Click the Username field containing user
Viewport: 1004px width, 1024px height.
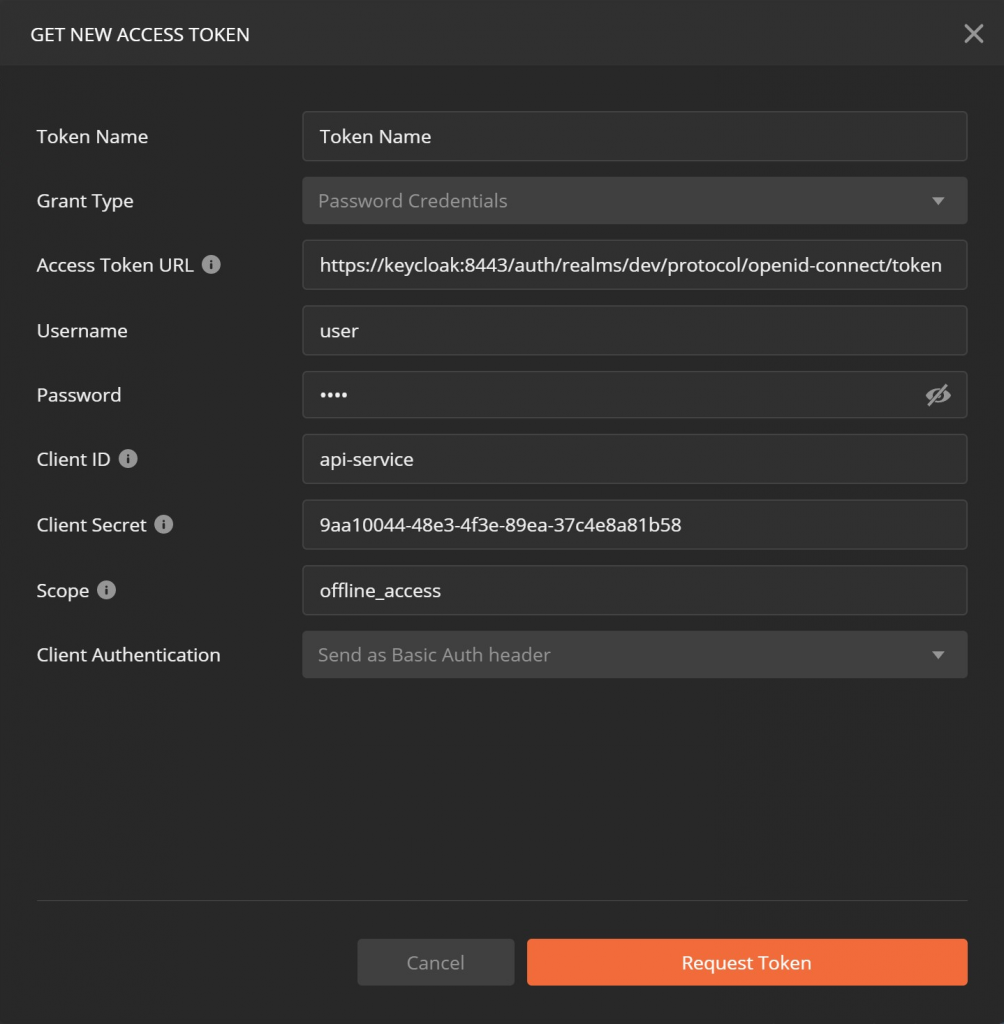pyautogui.click(x=634, y=330)
